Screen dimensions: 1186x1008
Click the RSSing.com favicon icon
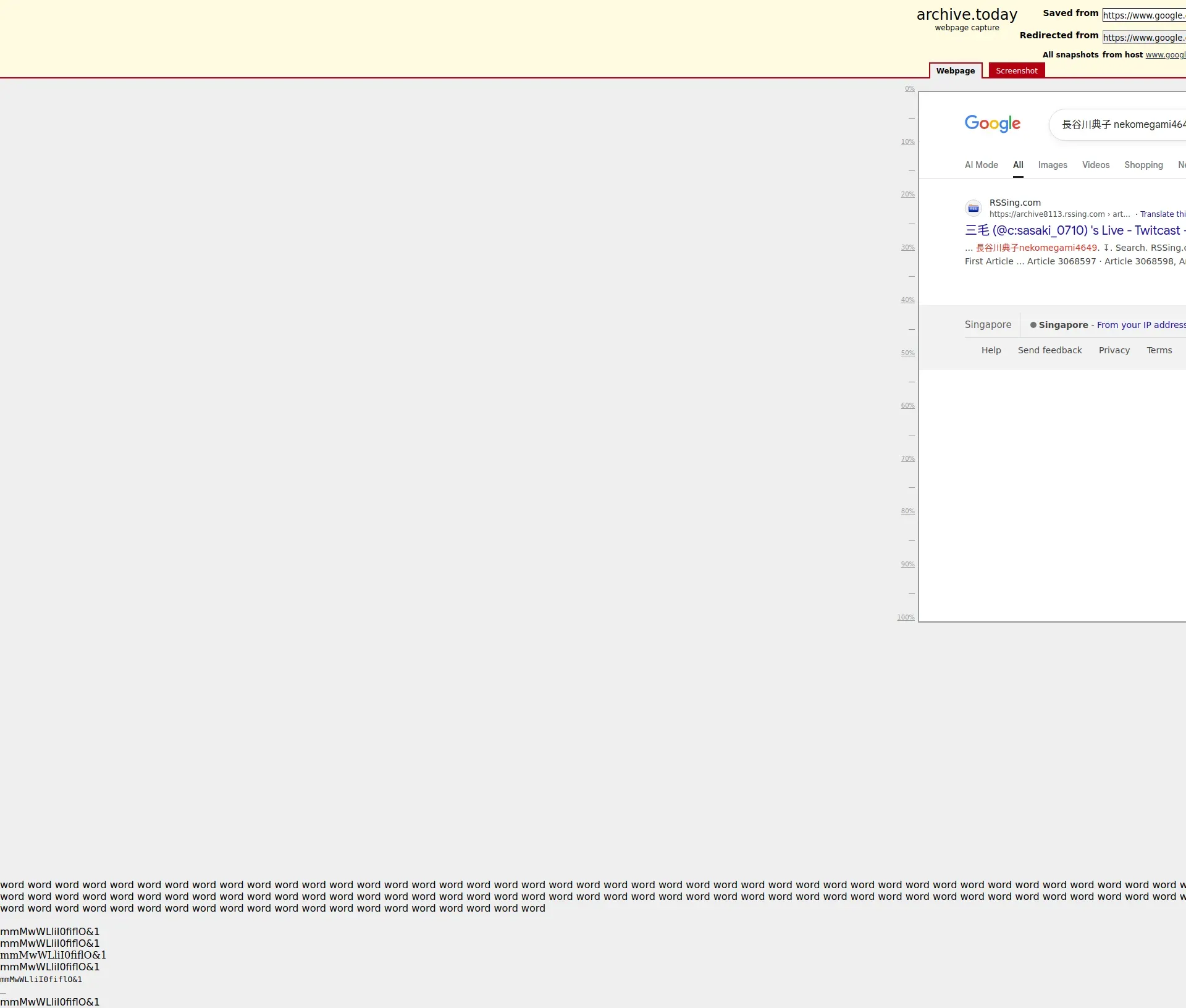click(x=973, y=208)
